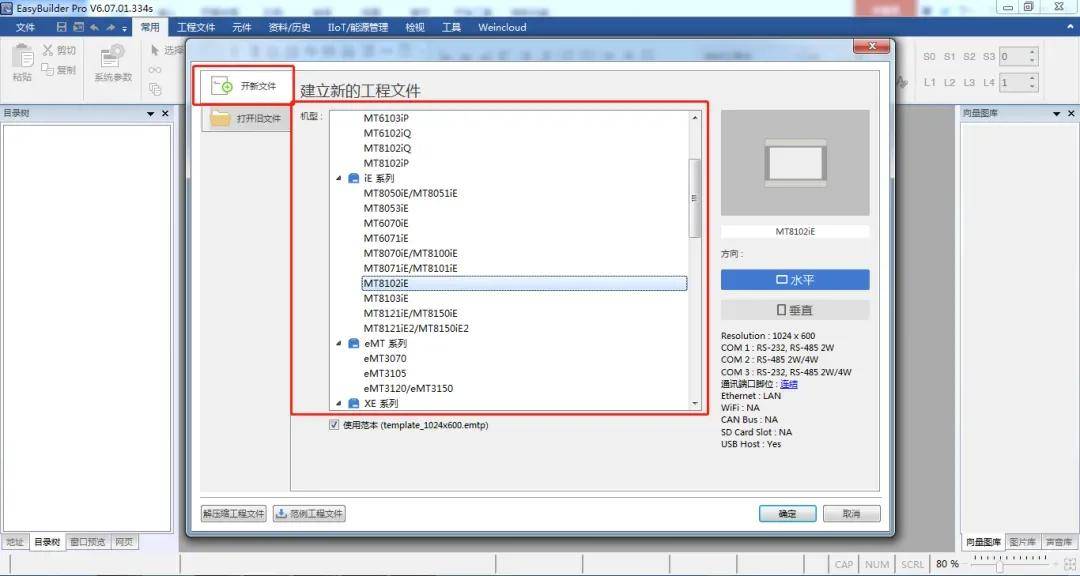Open the 目录树 panel dropdown arrow
The image size is (1080, 576).
151,114
